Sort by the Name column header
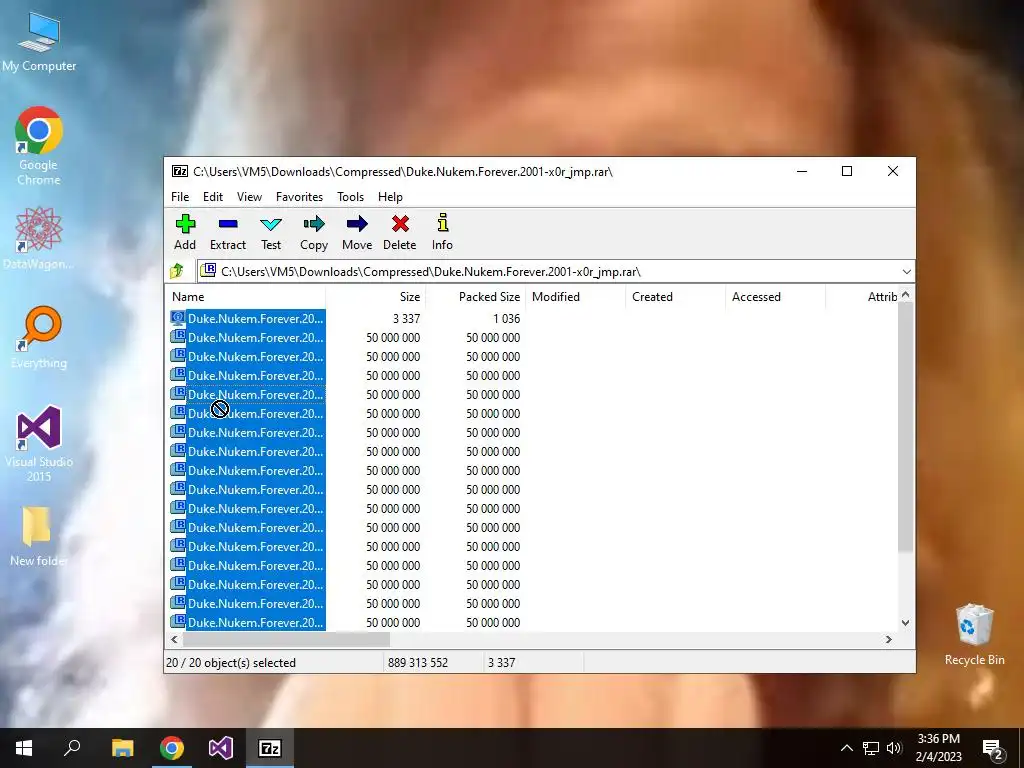The width and height of the screenshot is (1024, 768). point(246,296)
